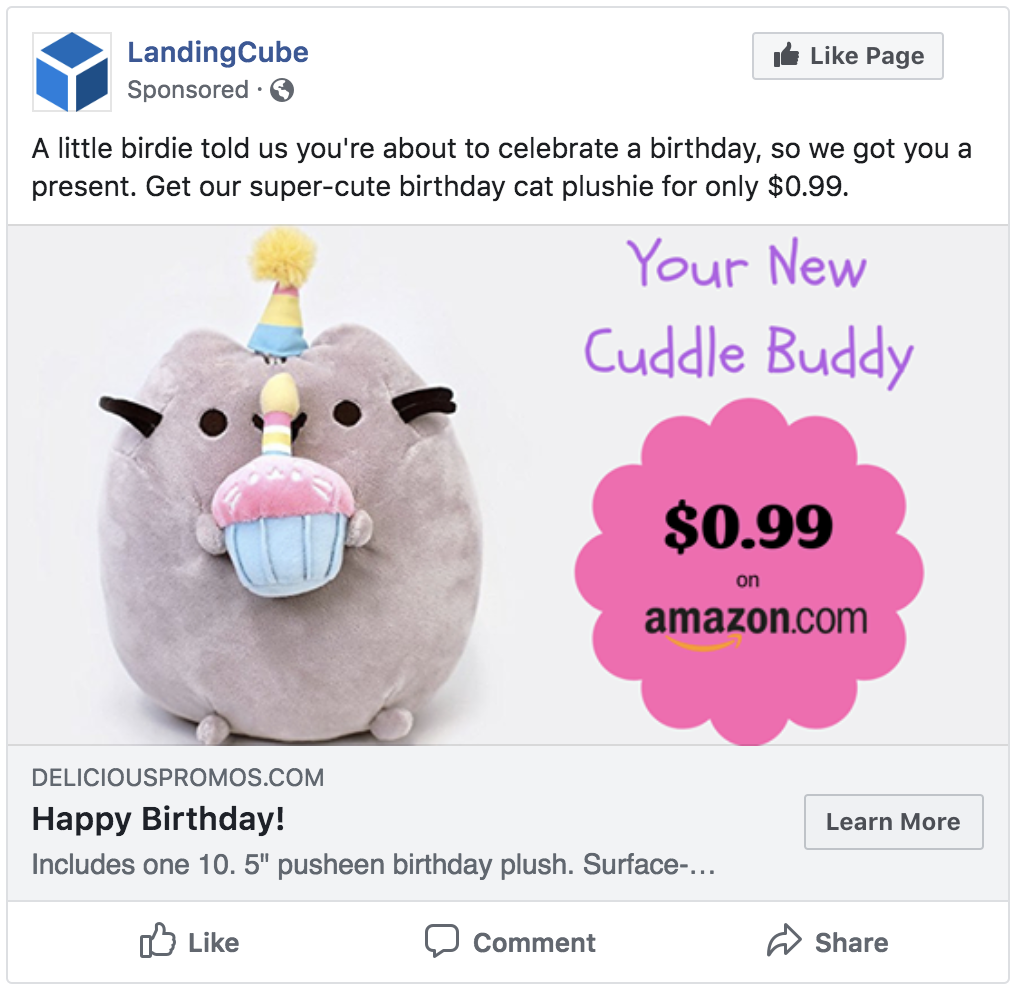Click the globe public audience icon
Screen dimensions: 1020x992
(x=282, y=91)
